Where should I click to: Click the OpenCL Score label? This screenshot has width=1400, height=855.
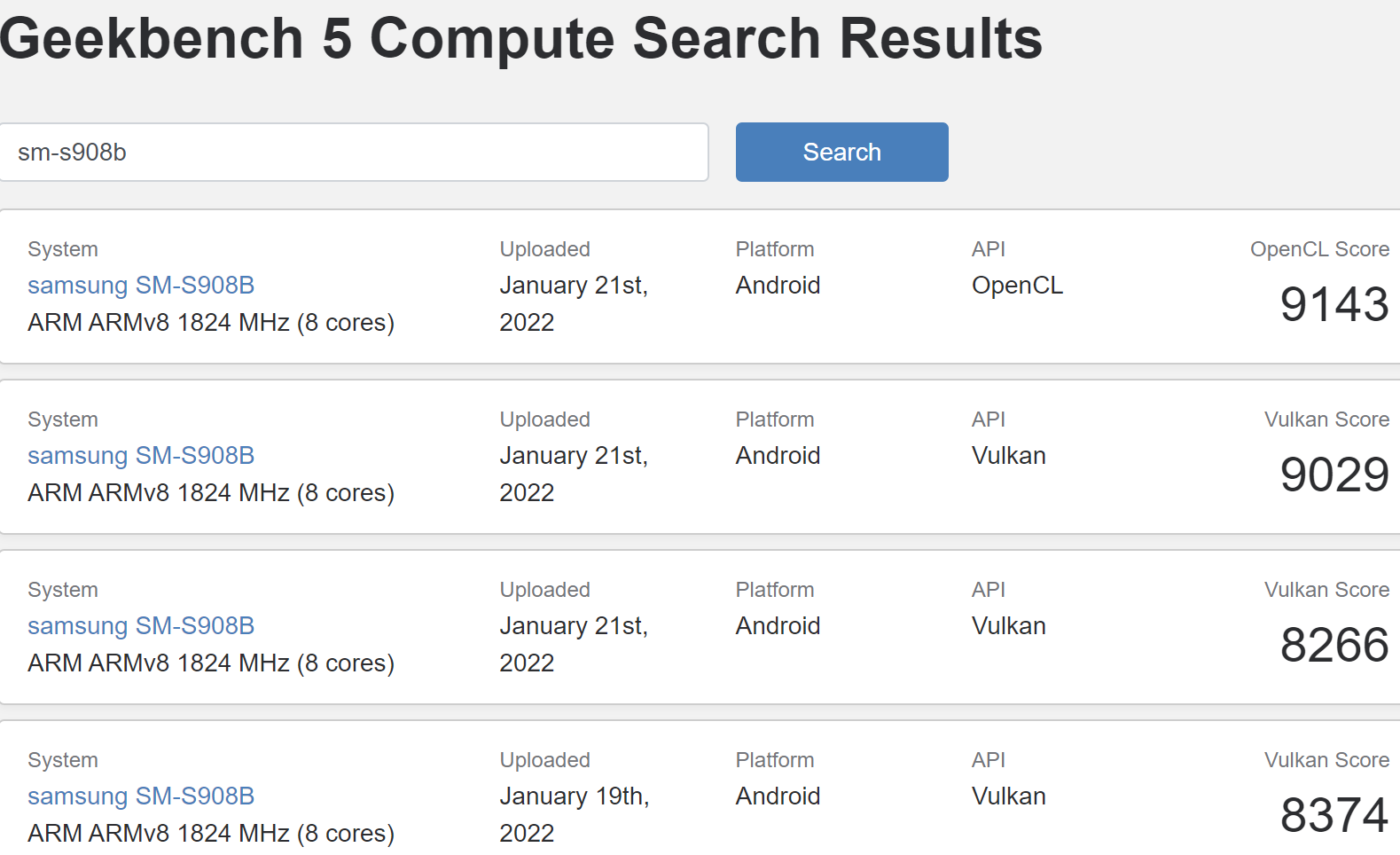point(1319,249)
